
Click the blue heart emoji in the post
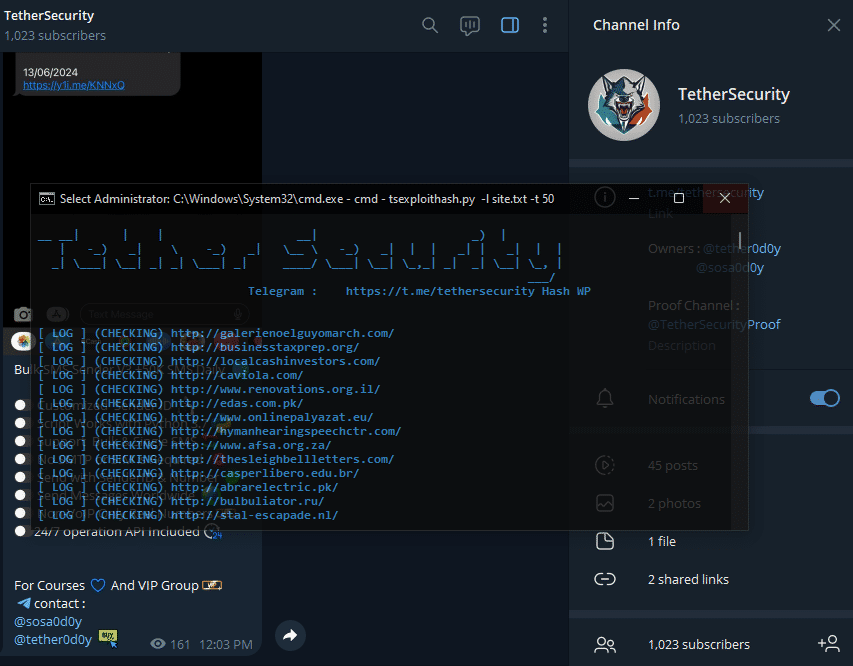(x=98, y=585)
